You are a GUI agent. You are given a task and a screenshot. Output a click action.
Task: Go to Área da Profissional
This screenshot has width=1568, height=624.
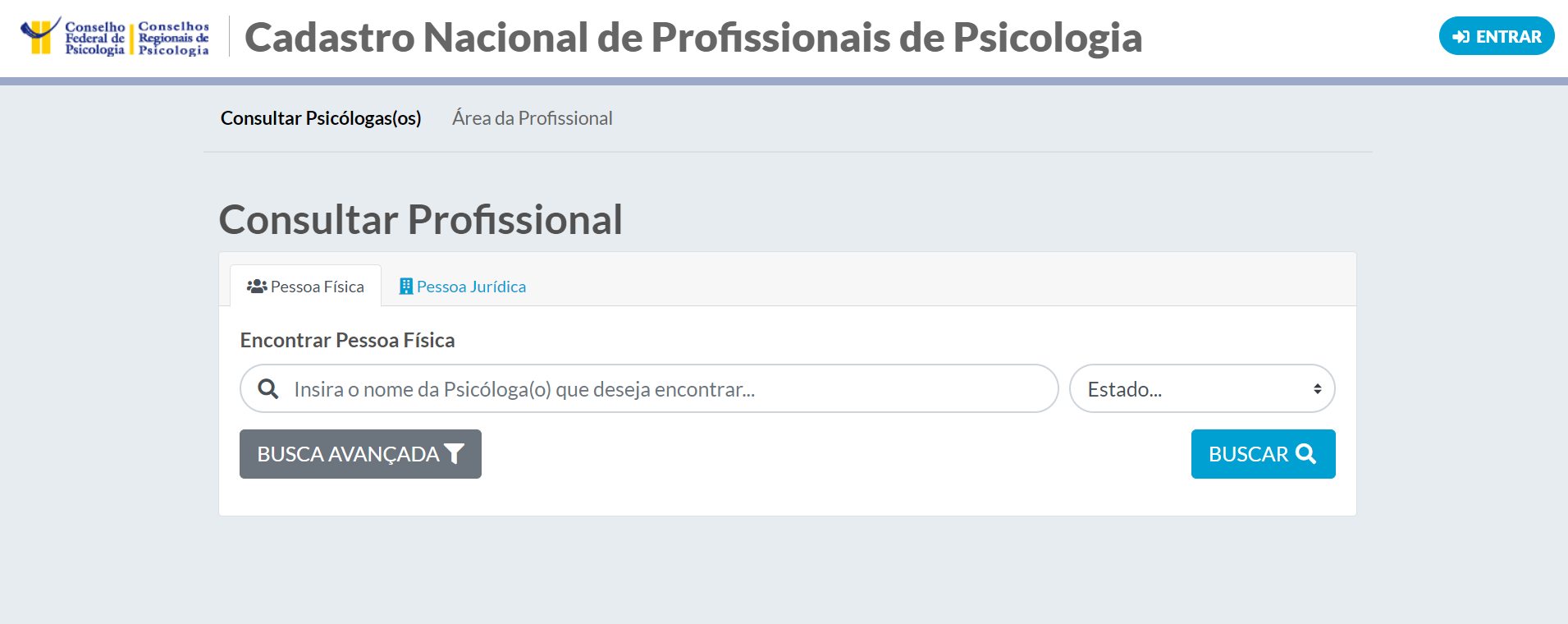click(532, 118)
